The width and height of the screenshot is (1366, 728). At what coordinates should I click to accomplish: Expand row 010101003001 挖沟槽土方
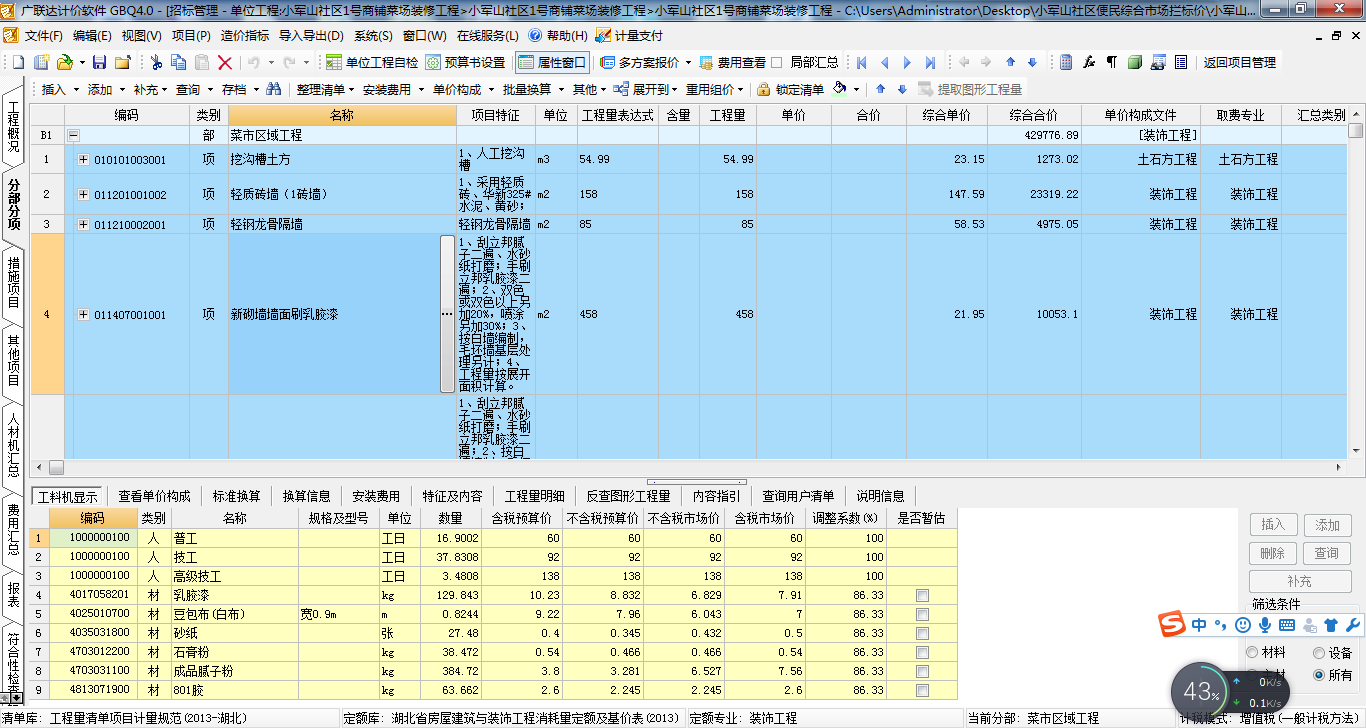click(x=83, y=159)
